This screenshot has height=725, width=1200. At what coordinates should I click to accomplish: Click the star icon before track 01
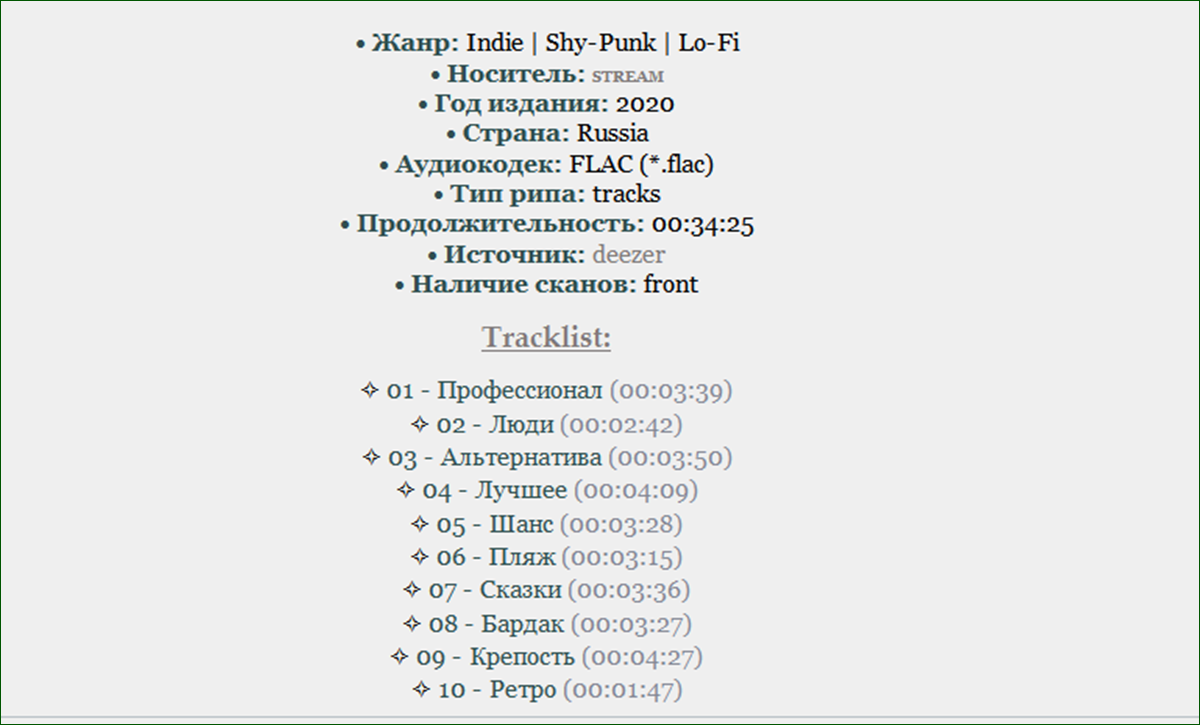click(x=370, y=391)
